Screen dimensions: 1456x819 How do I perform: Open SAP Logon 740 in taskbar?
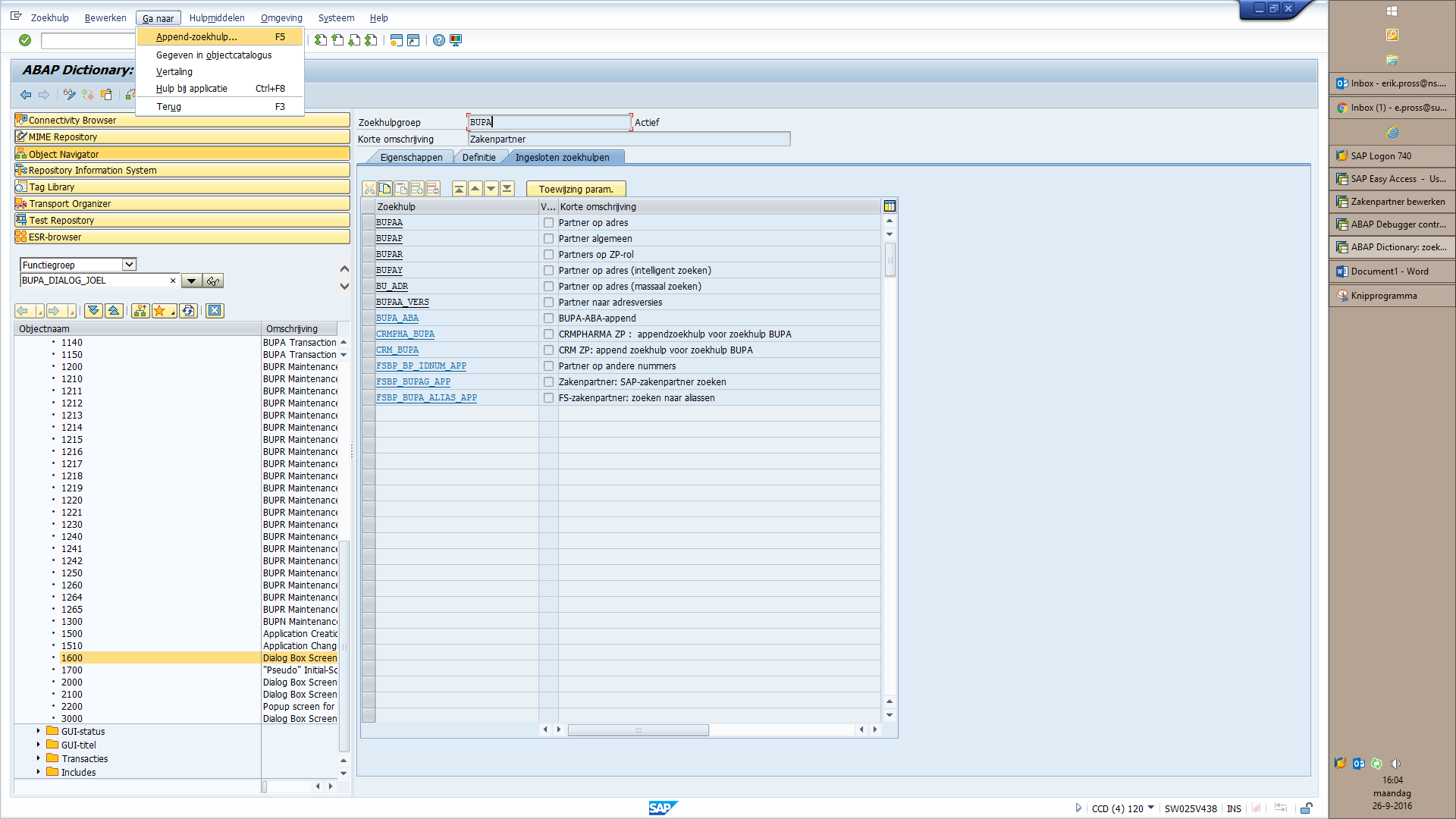point(1392,156)
